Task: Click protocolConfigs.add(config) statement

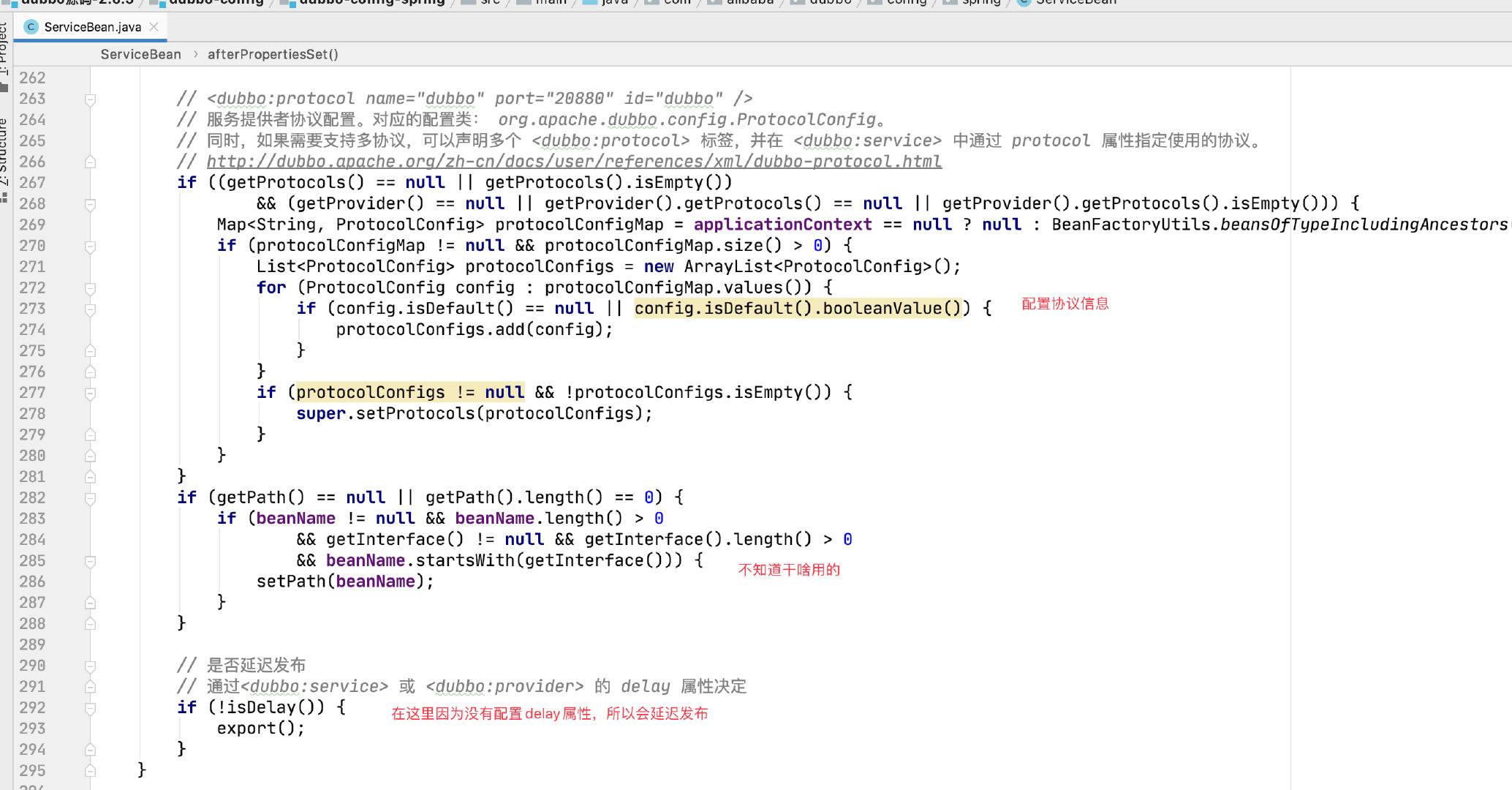Action: (x=474, y=330)
